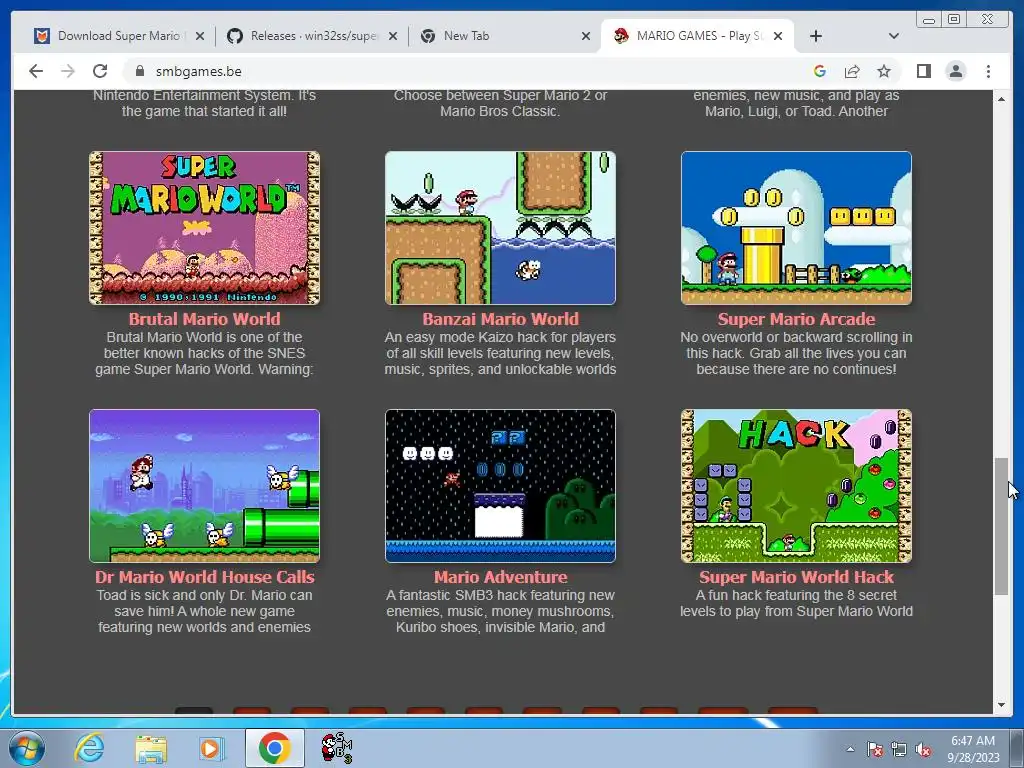
Task: Share this page via share icon
Action: 852,71
